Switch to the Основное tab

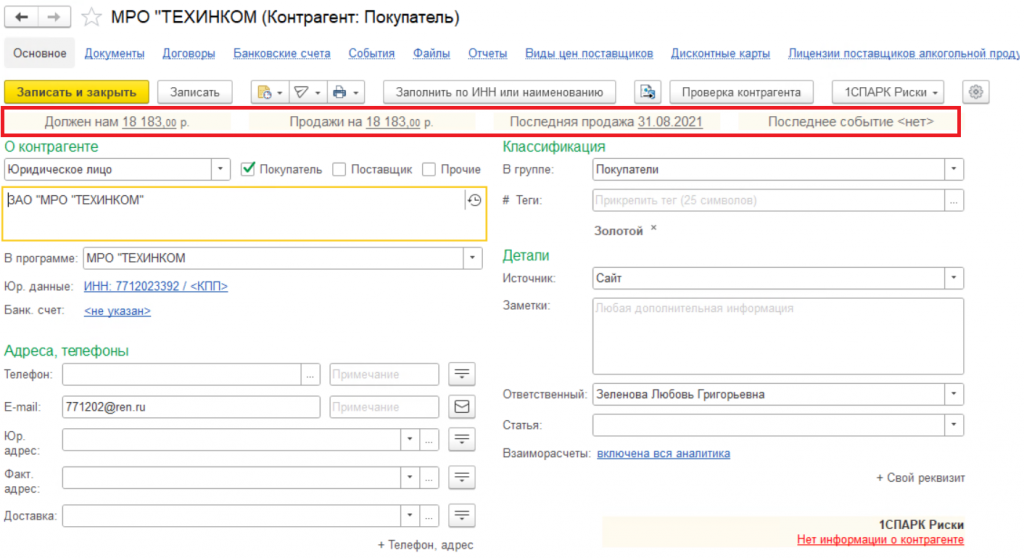[40, 53]
